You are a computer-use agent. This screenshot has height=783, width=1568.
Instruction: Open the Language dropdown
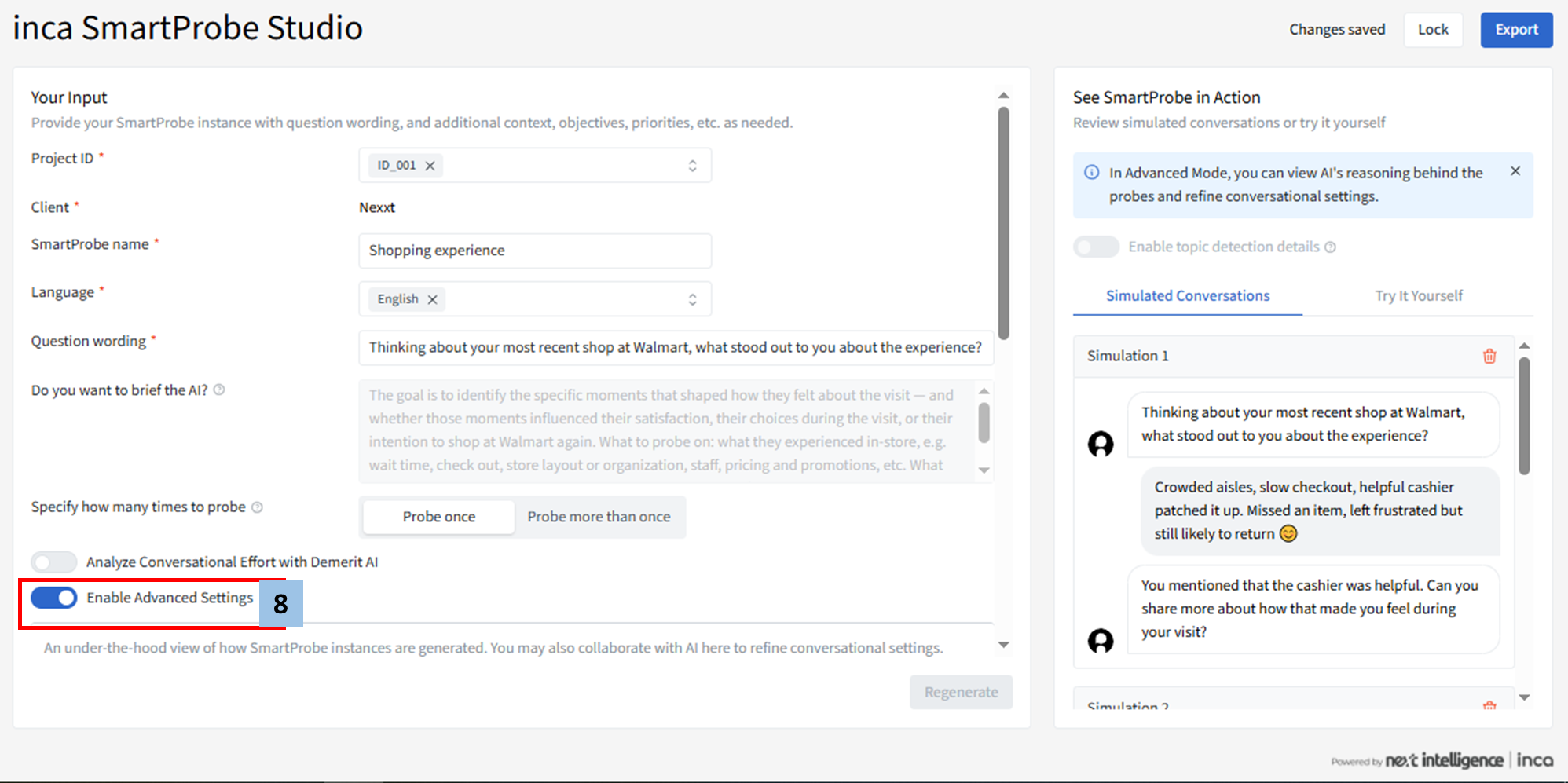(691, 299)
